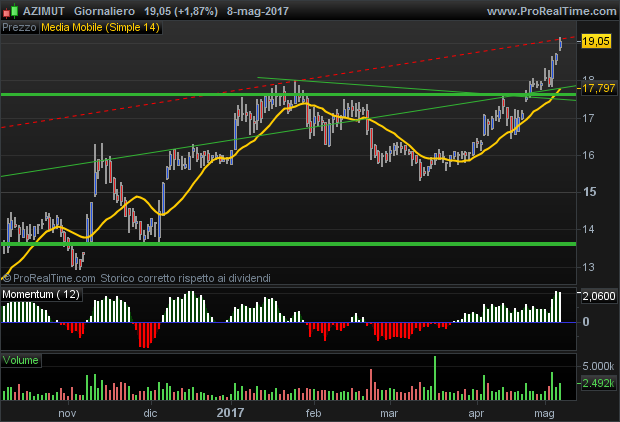Viewport: 620px width, 422px height.
Task: Click the 2.492k volume value tag
Action: (599, 383)
